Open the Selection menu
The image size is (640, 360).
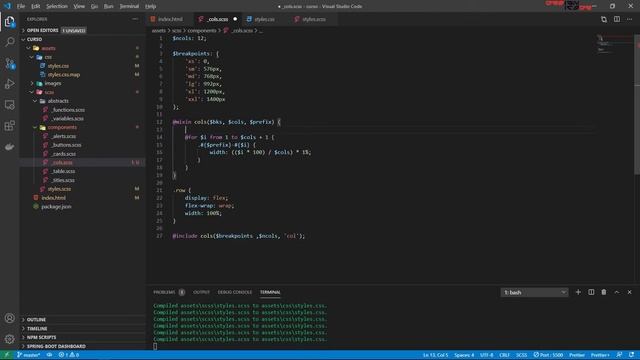point(57,6)
